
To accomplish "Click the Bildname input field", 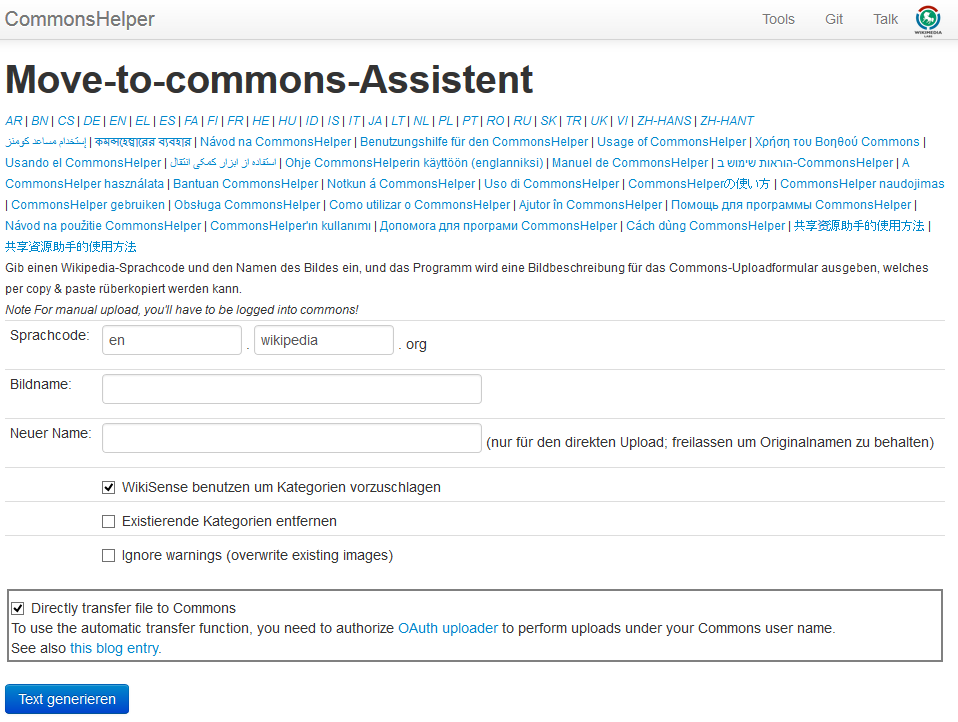I will [291, 389].
